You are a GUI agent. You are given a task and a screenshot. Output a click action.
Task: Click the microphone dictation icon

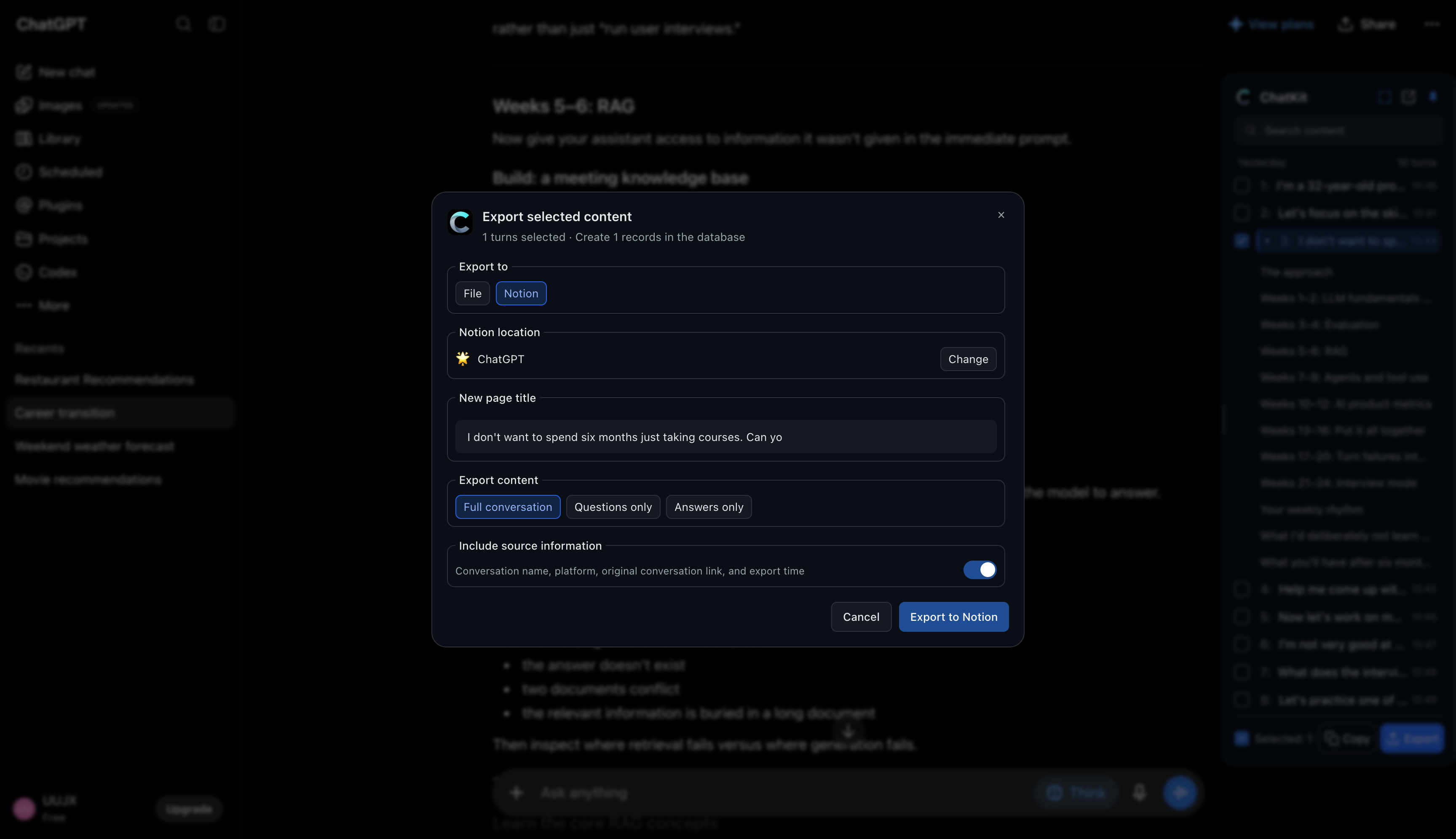point(1140,793)
